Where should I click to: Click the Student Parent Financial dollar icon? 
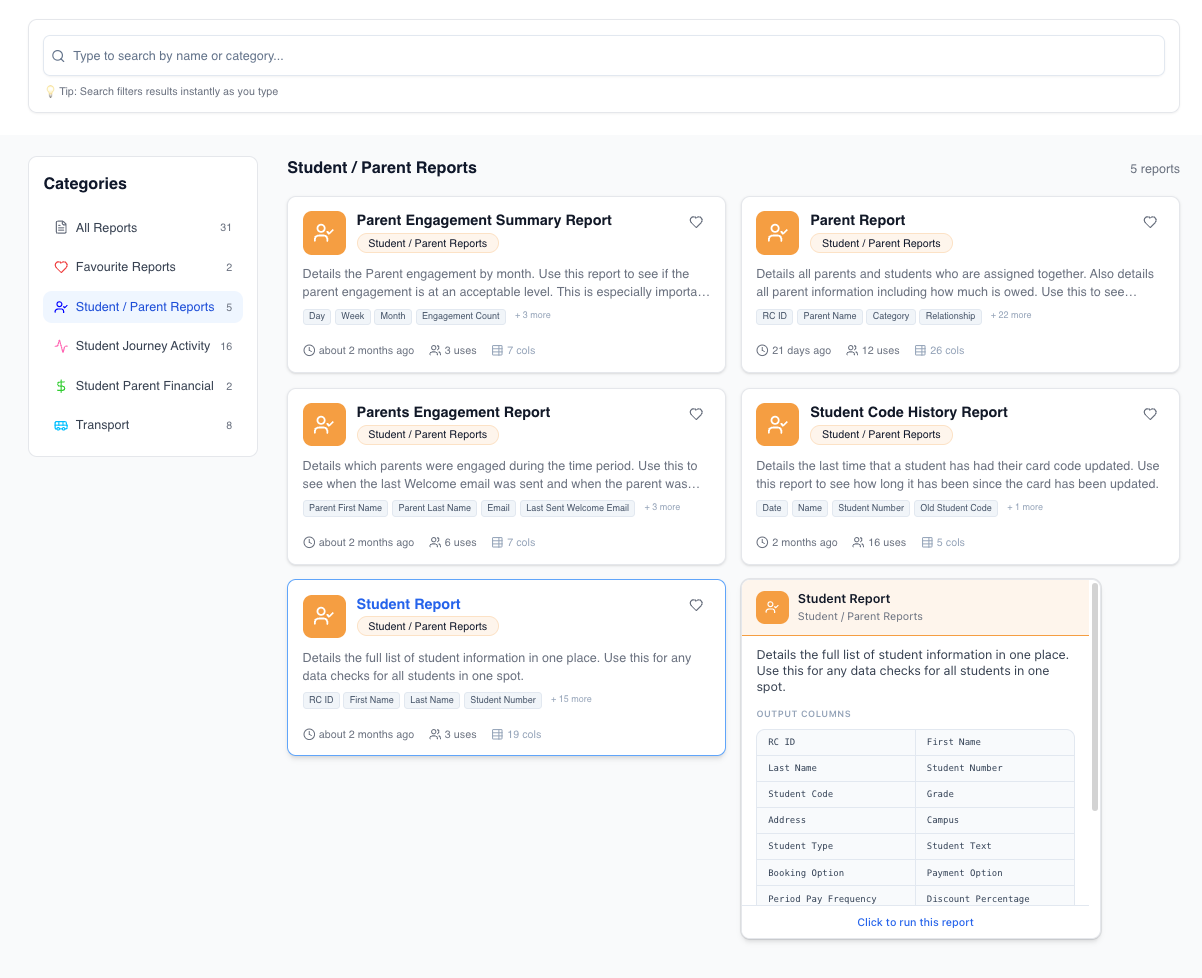[x=61, y=386]
